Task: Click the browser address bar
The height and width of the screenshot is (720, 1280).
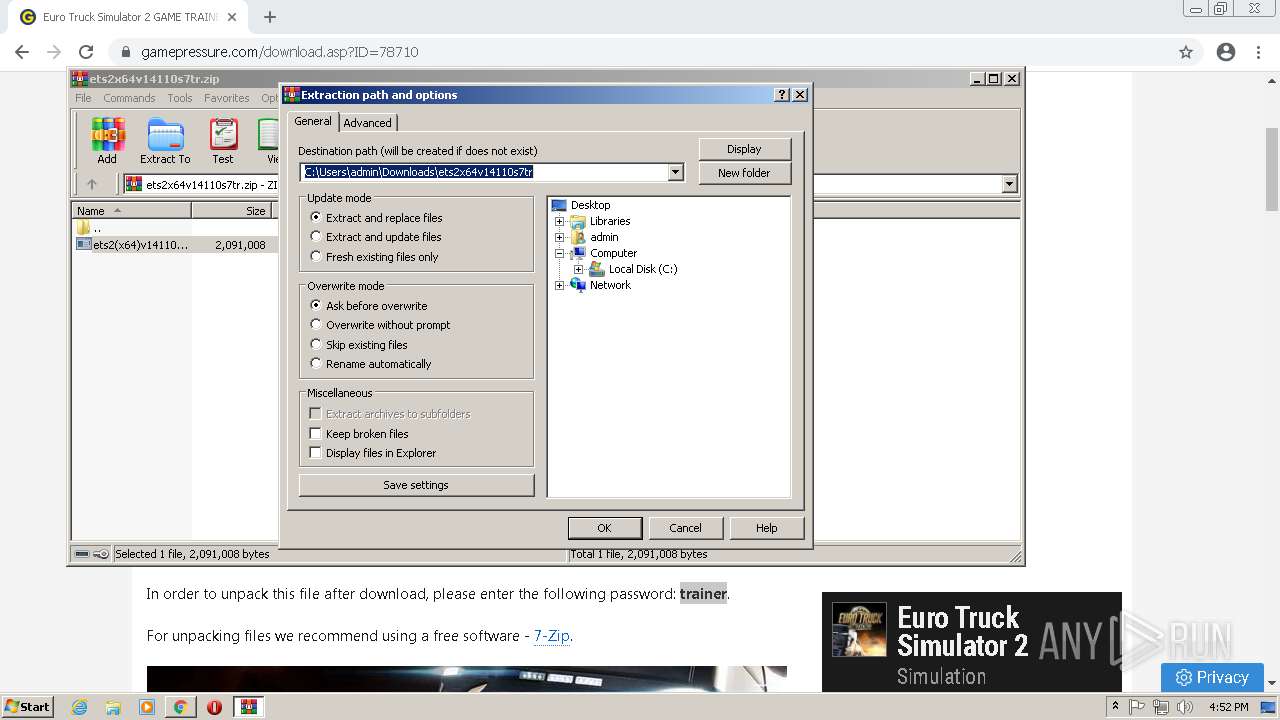Action: click(640, 52)
